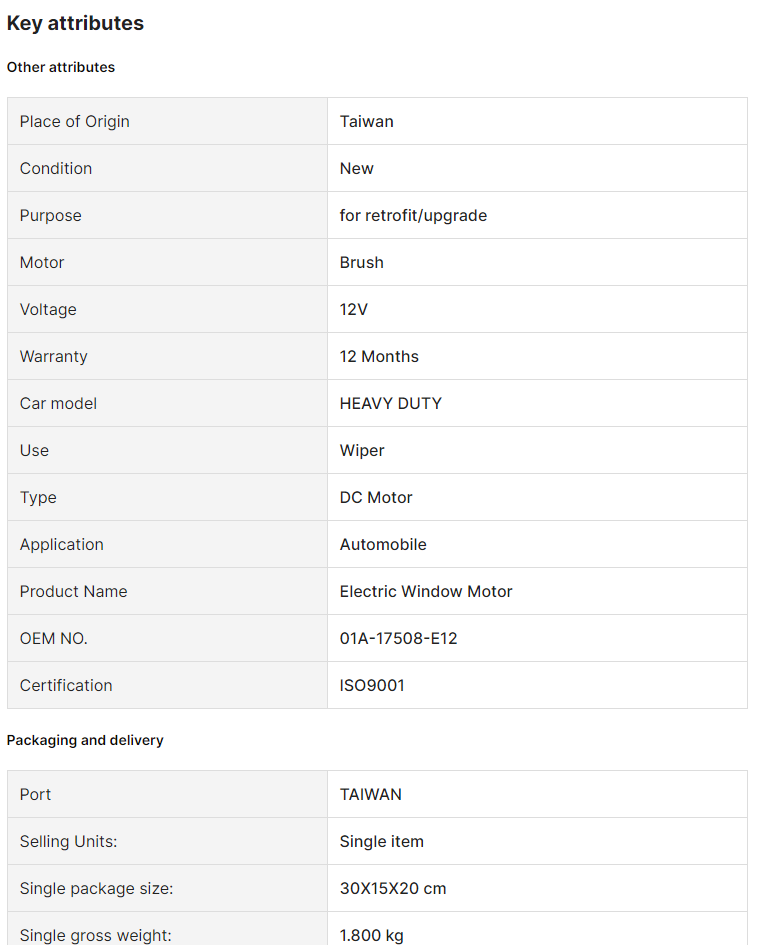
Task: Click the Automobile application value
Action: pos(383,544)
